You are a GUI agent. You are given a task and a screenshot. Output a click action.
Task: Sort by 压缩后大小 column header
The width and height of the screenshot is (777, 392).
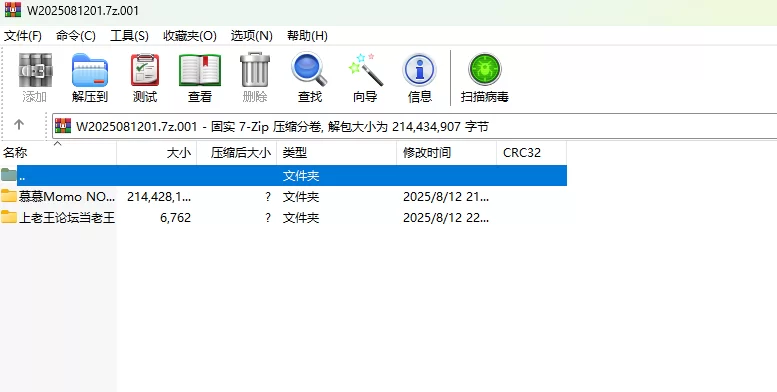point(237,153)
